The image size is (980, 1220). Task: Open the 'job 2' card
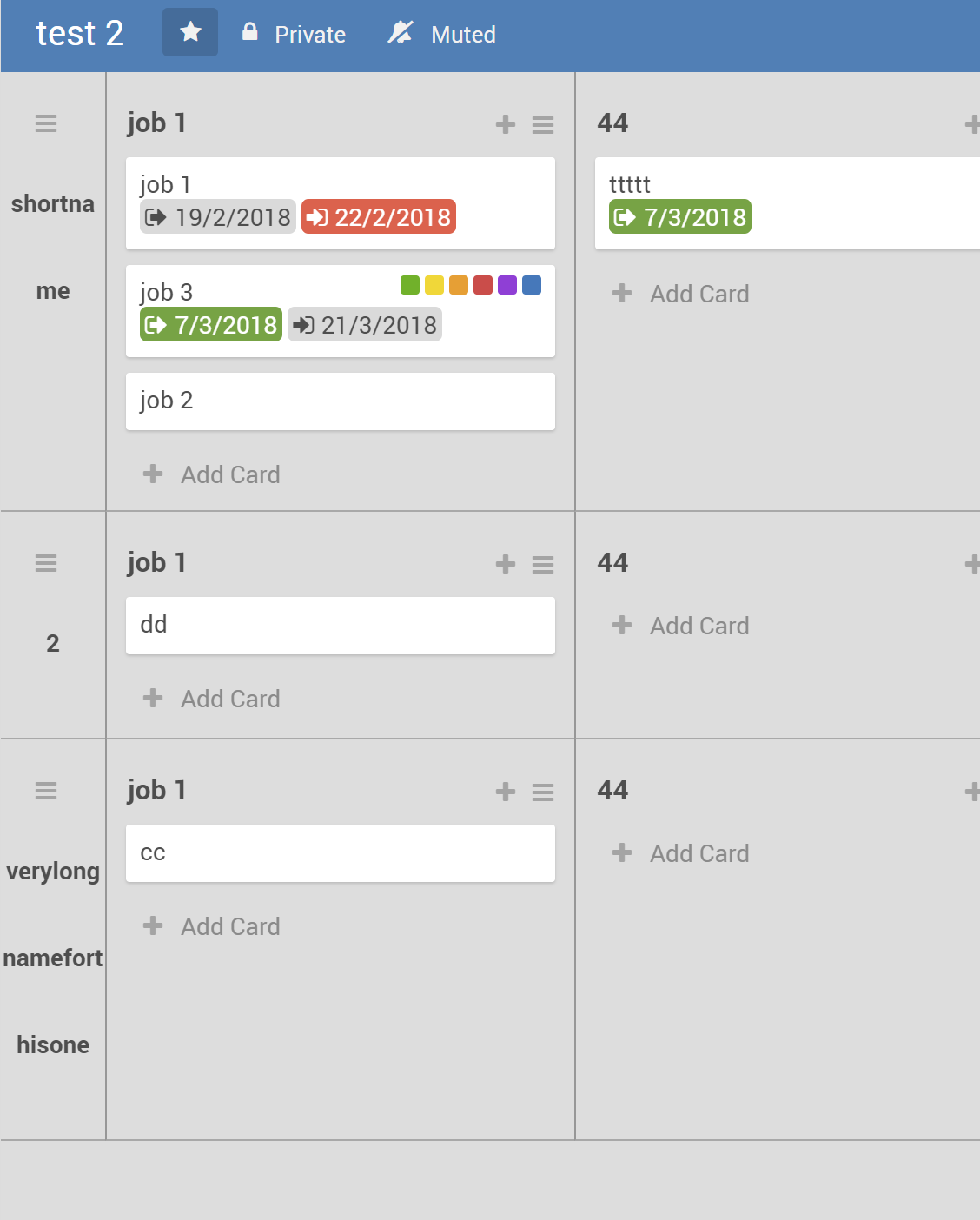point(340,401)
